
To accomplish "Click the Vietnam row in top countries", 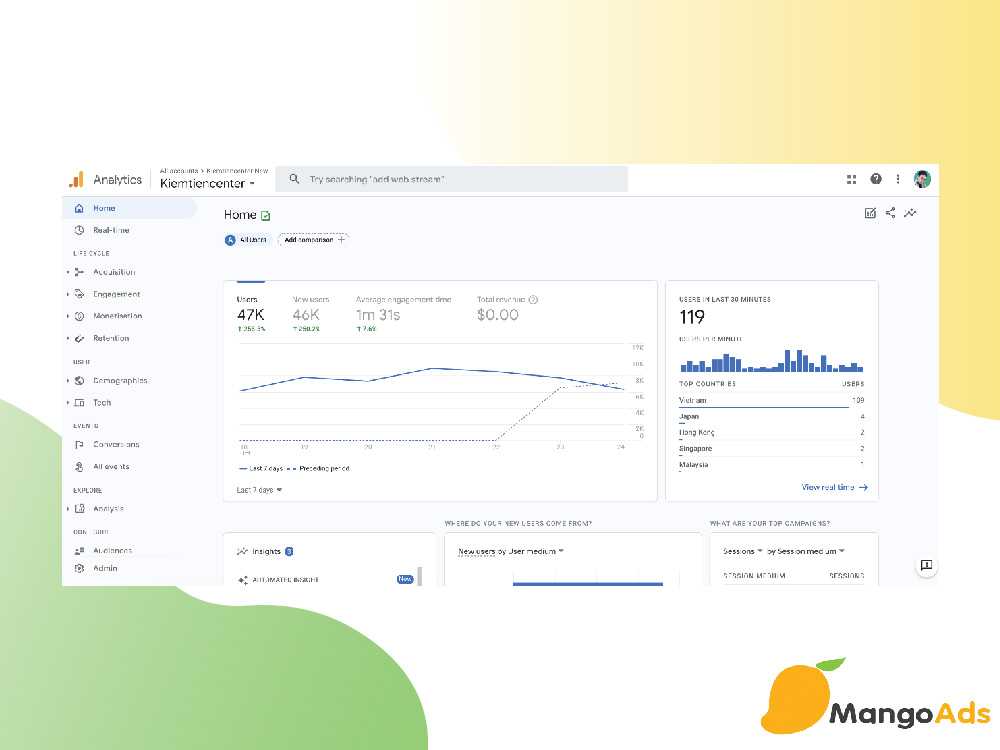I will (771, 401).
